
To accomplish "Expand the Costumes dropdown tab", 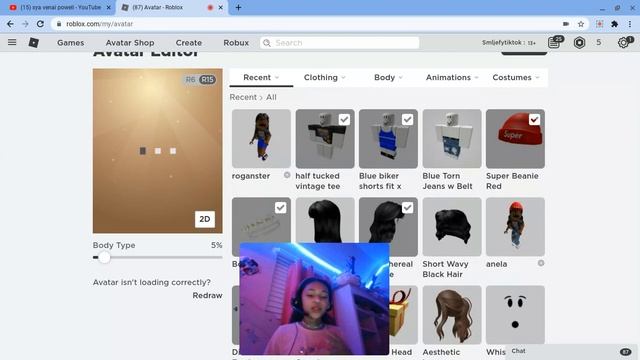I will [x=516, y=77].
